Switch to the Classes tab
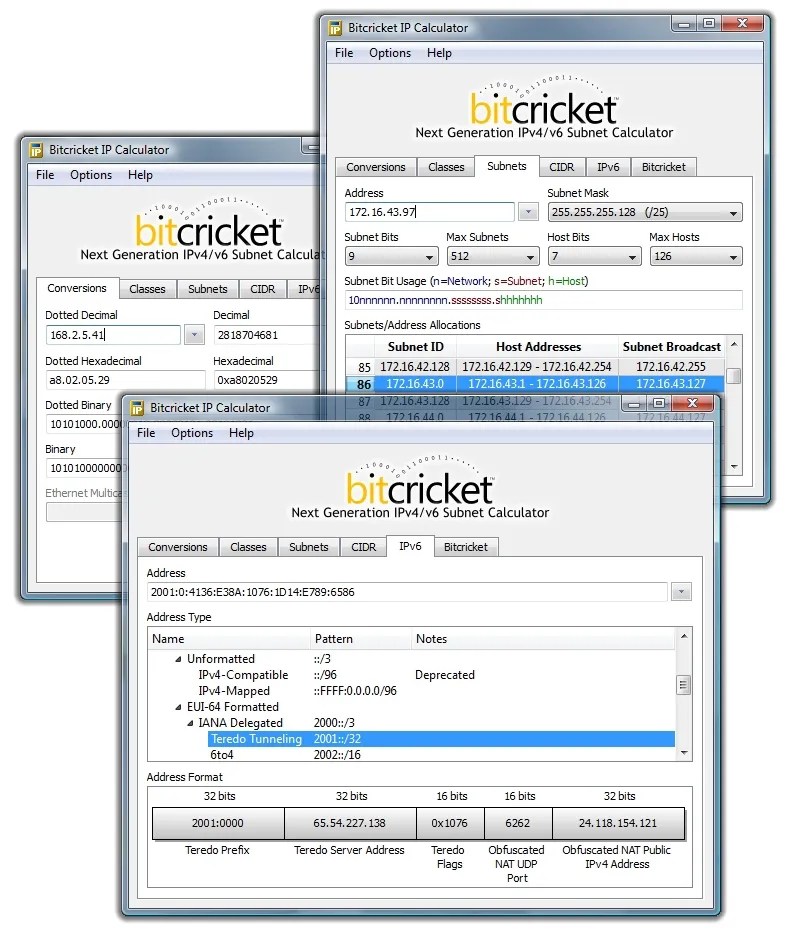 (x=247, y=547)
